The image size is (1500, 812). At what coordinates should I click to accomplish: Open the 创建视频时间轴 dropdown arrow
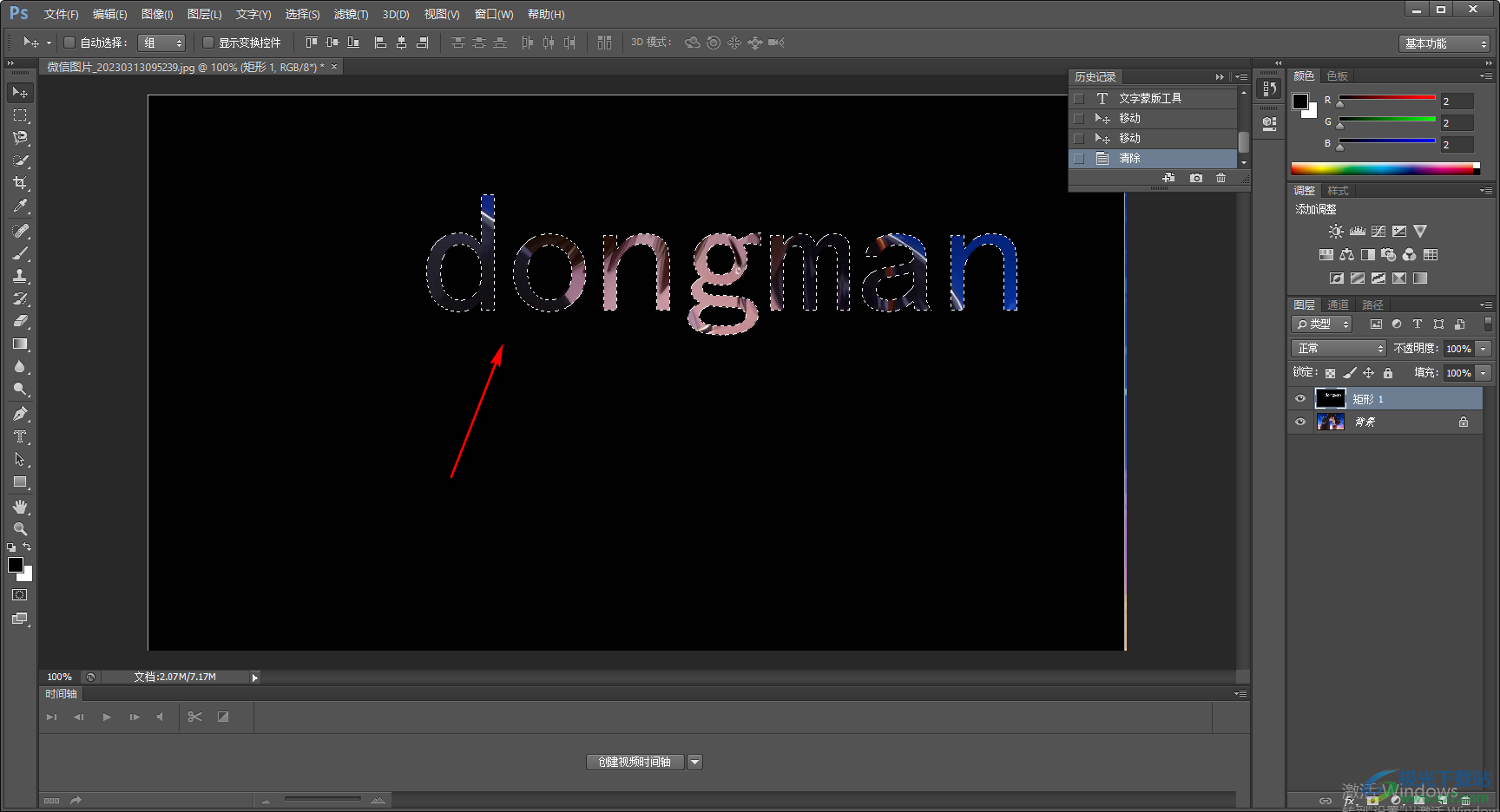[x=694, y=762]
